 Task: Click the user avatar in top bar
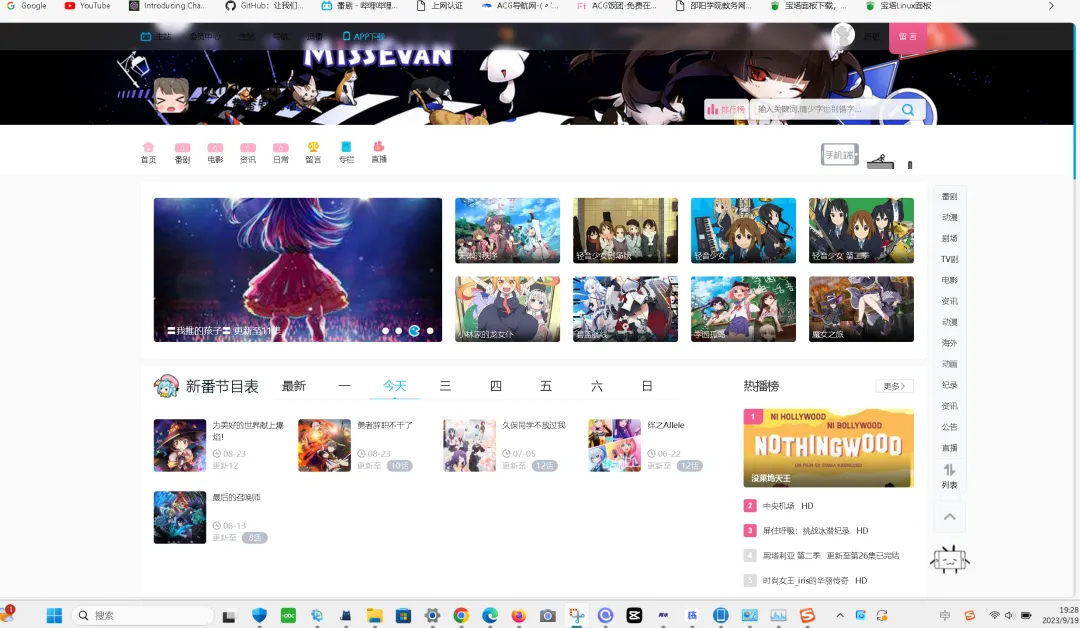[842, 35]
